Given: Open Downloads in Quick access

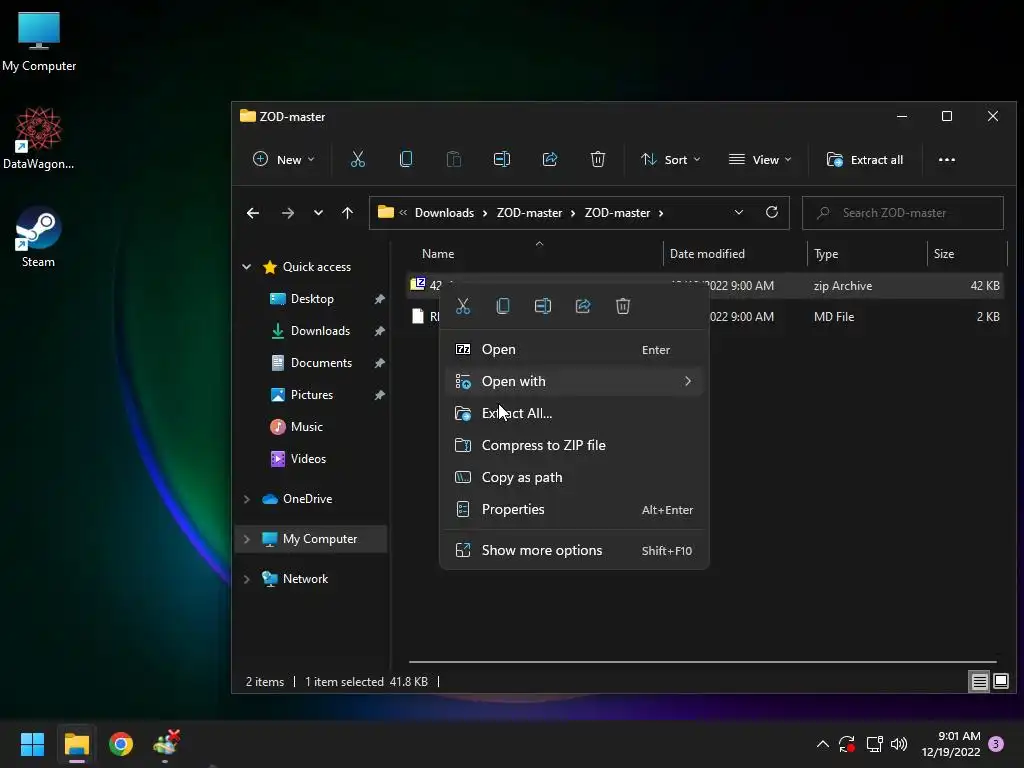Looking at the screenshot, I should pyautogui.click(x=320, y=331).
